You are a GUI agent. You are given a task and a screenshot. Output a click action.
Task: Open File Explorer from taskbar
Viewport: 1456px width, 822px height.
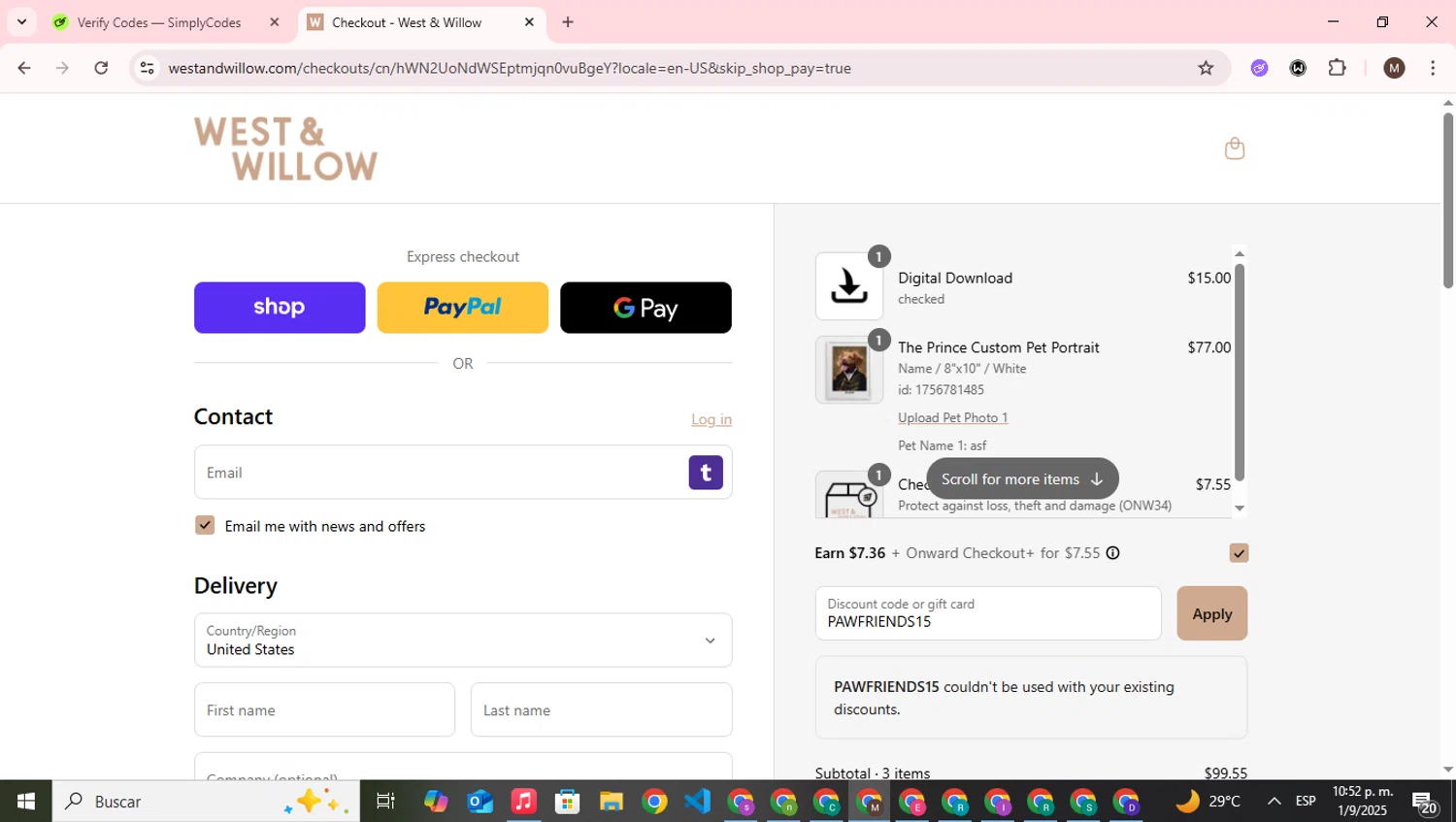click(x=611, y=802)
